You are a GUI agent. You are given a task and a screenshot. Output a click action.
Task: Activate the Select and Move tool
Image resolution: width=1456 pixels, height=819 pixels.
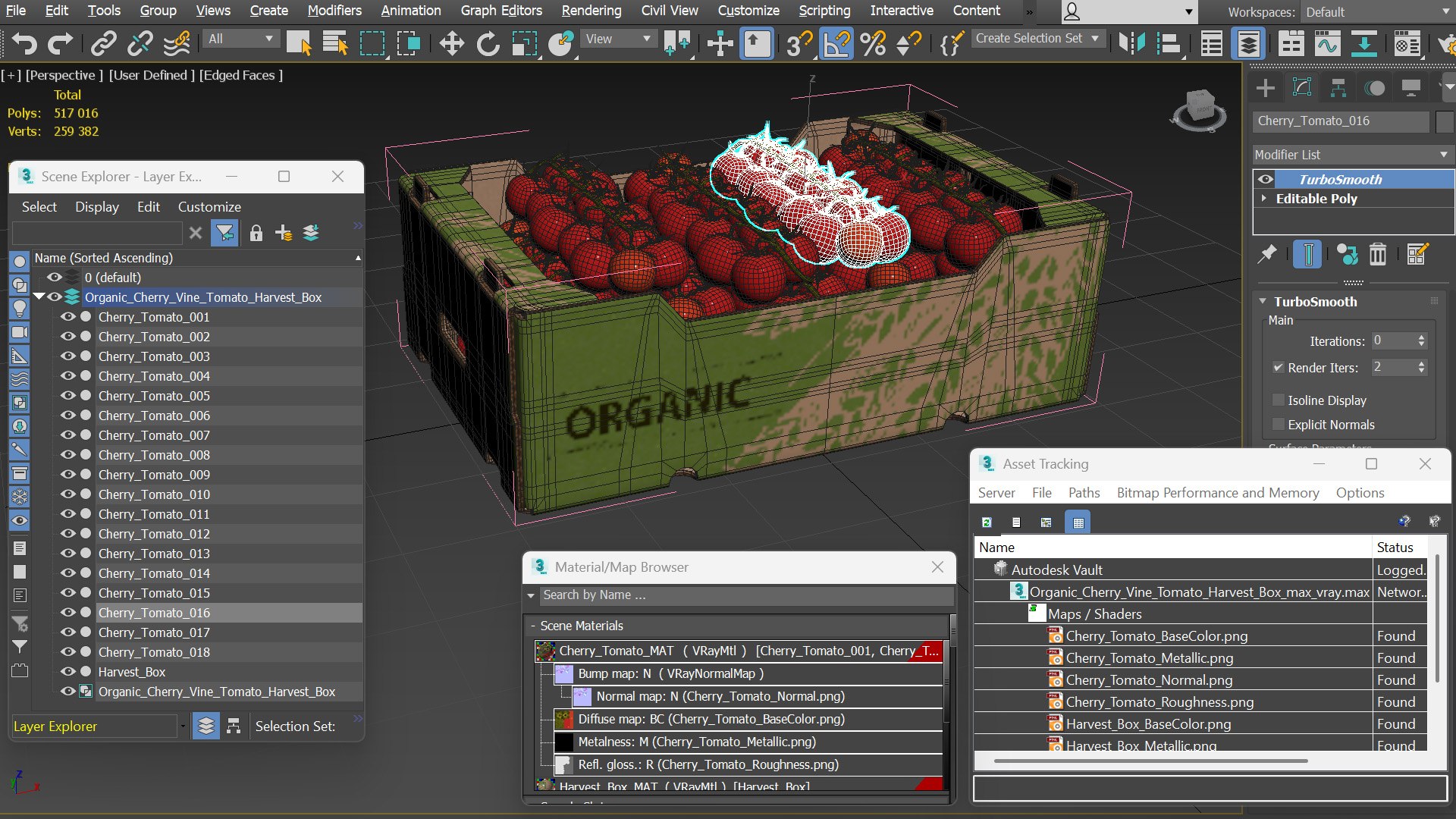click(x=452, y=43)
